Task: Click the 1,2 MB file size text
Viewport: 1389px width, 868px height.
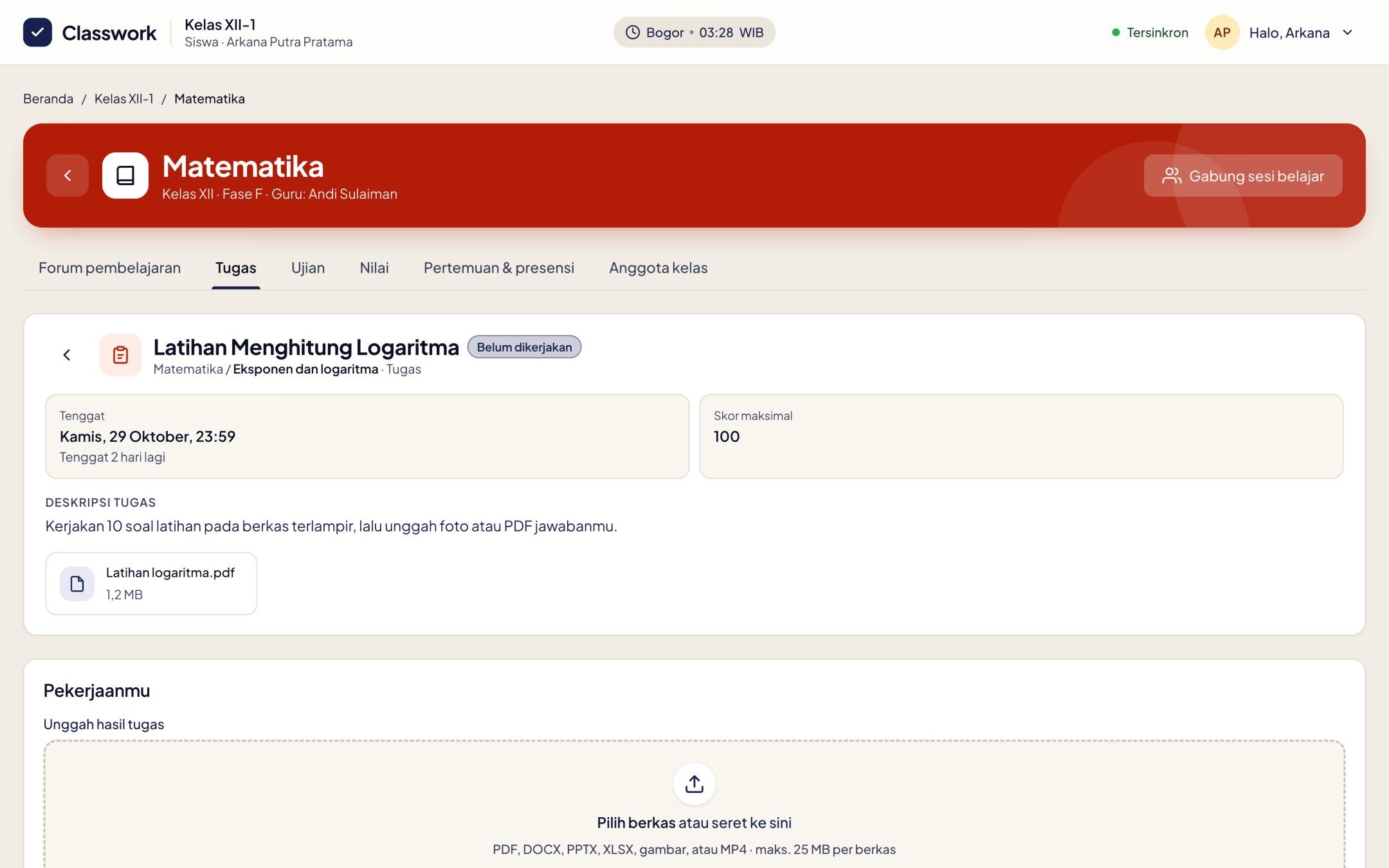Action: click(x=124, y=595)
